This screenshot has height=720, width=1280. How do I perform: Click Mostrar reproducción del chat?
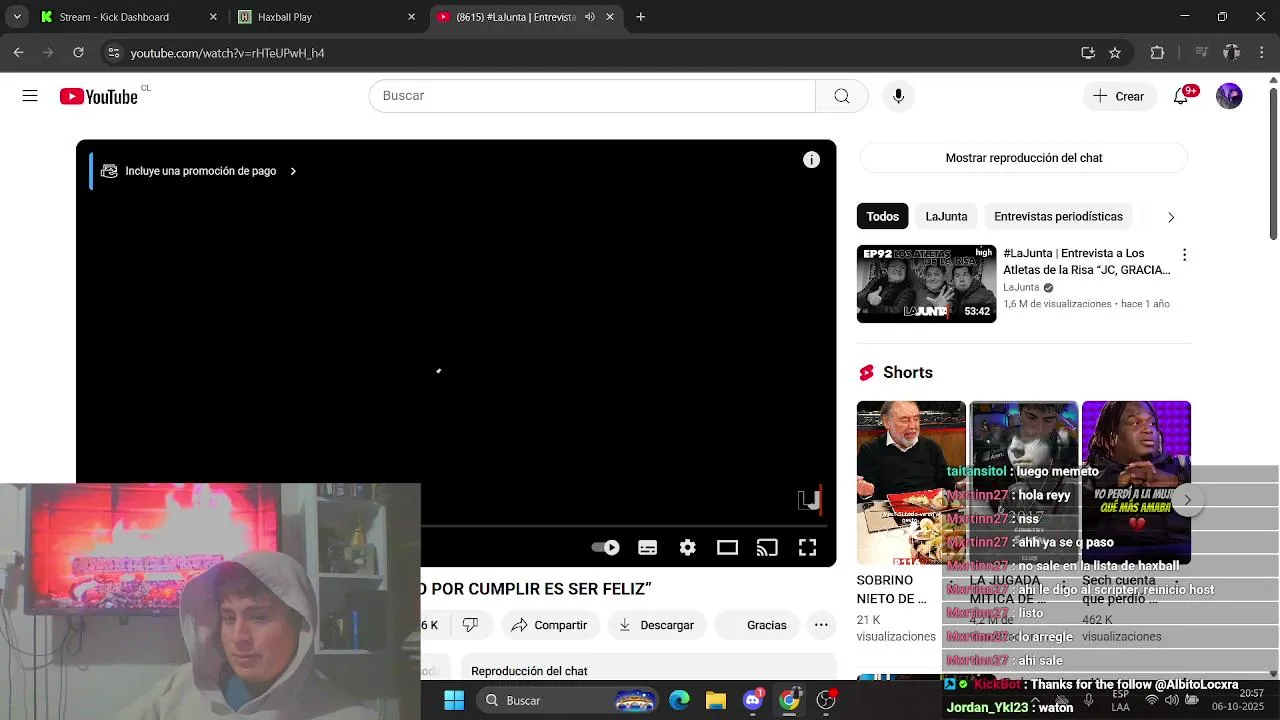[x=1024, y=158]
